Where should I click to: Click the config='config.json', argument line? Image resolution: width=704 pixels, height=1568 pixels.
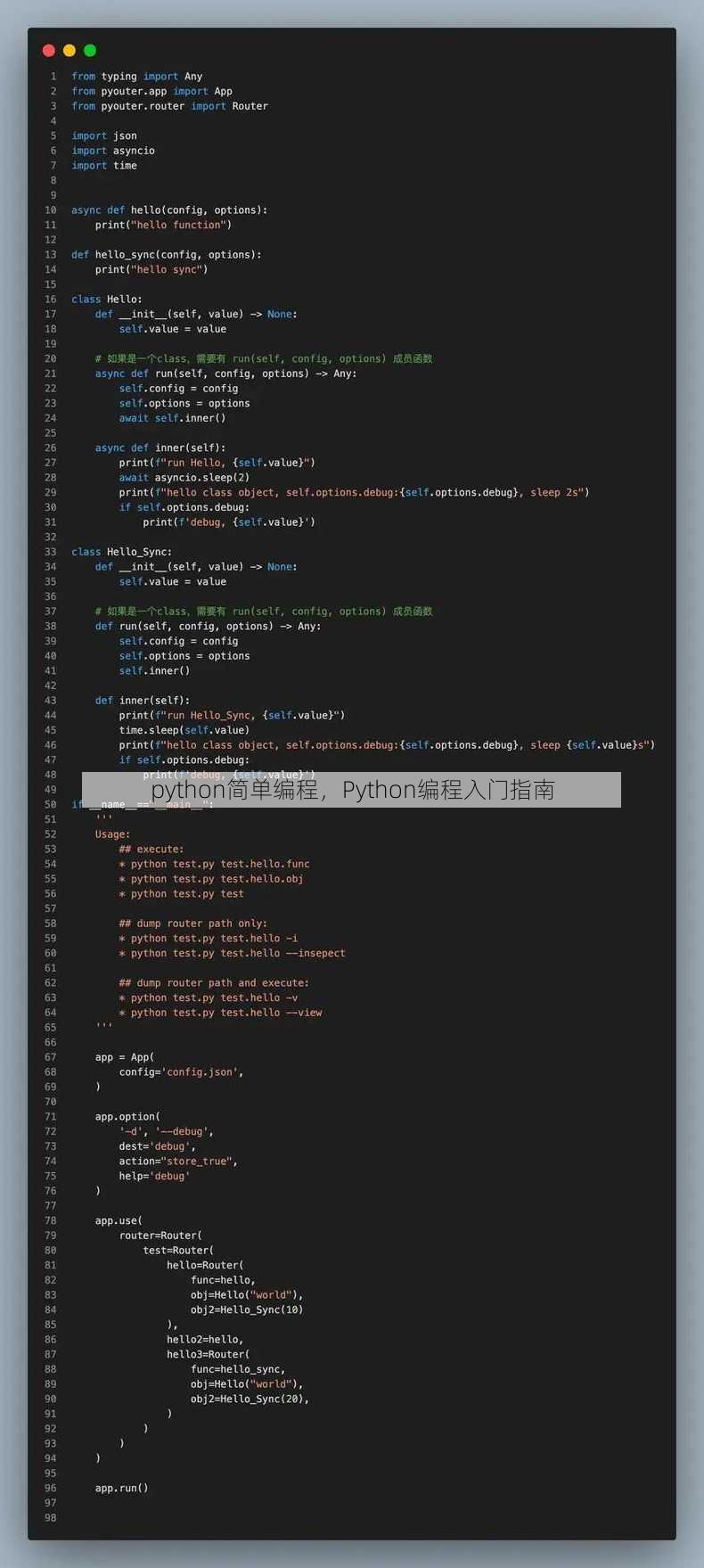tap(182, 1072)
